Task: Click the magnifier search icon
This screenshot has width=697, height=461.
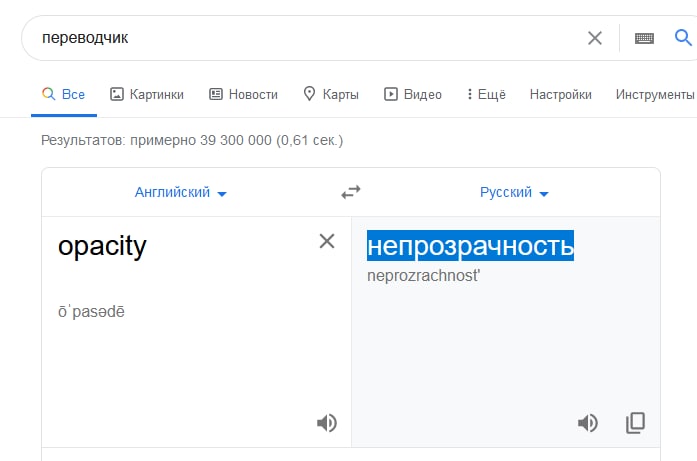Action: pyautogui.click(x=684, y=38)
